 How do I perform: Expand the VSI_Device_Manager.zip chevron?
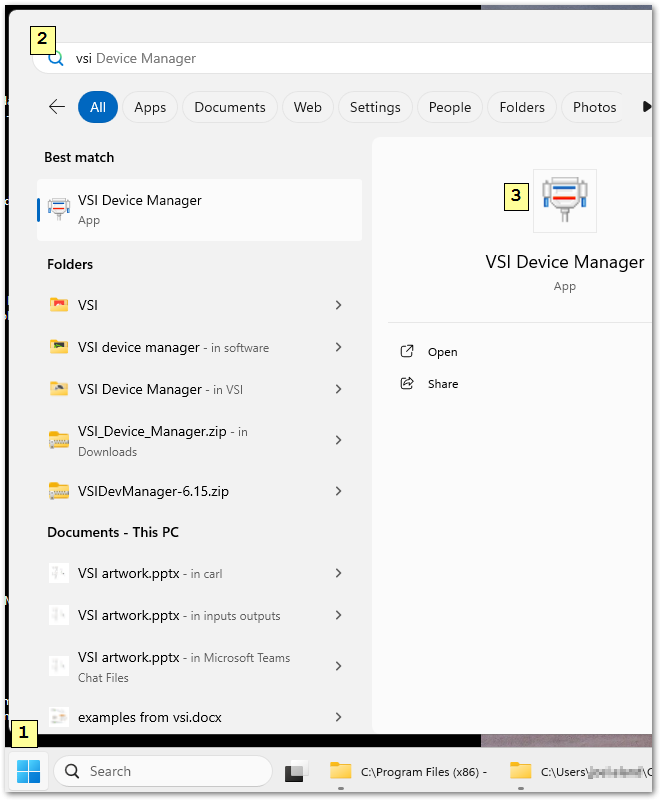[338, 440]
